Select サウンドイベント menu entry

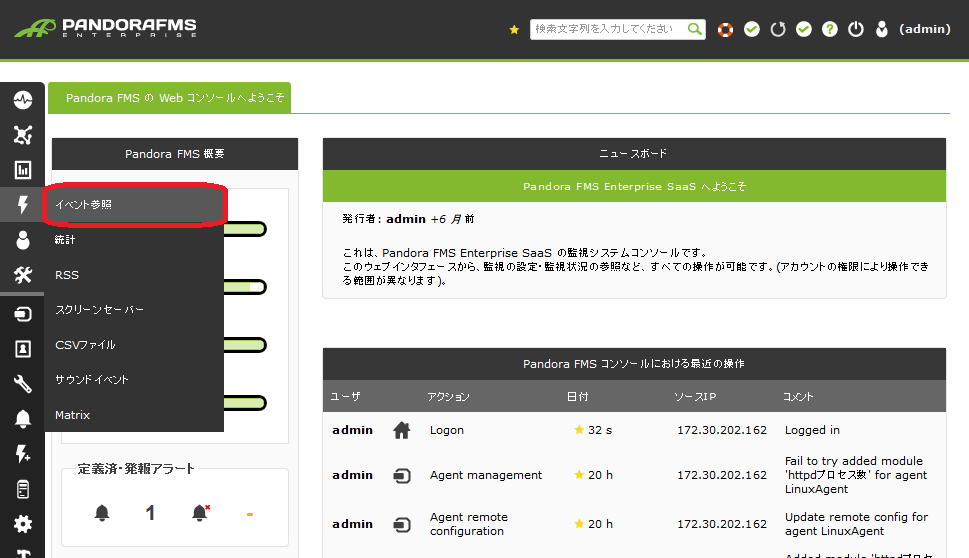point(134,379)
